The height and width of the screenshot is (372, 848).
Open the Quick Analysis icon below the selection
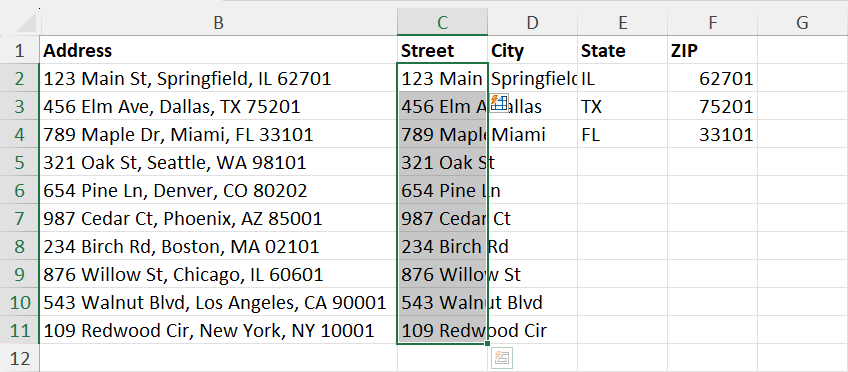tap(501, 357)
